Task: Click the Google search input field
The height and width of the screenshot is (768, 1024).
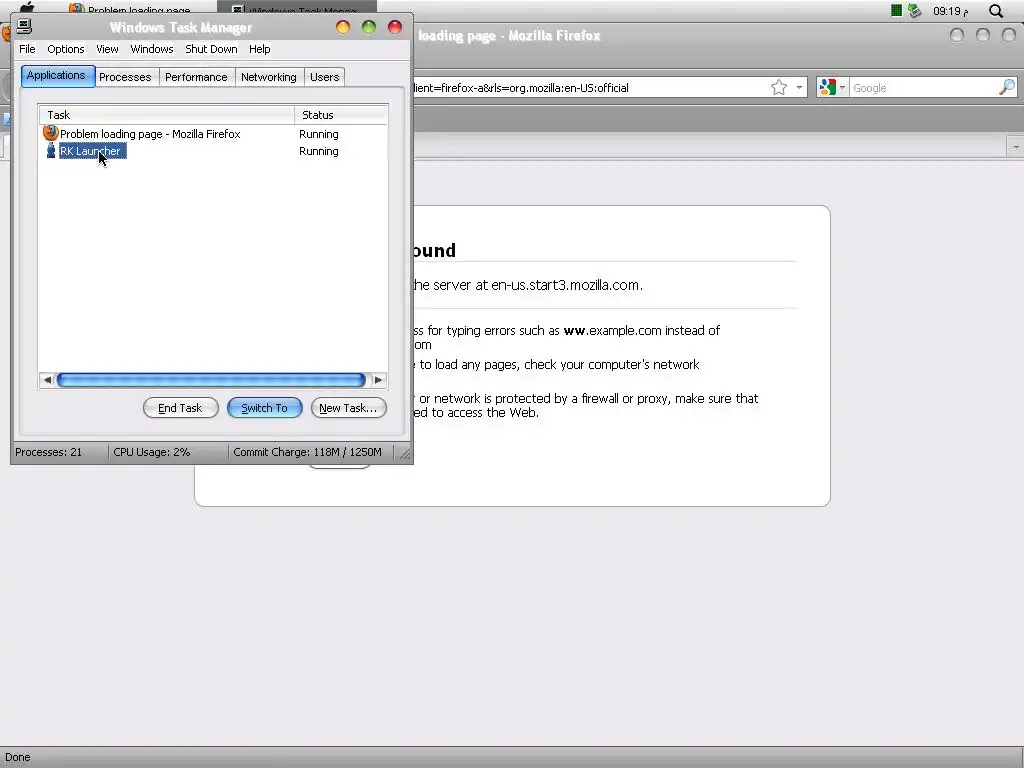Action: click(923, 88)
